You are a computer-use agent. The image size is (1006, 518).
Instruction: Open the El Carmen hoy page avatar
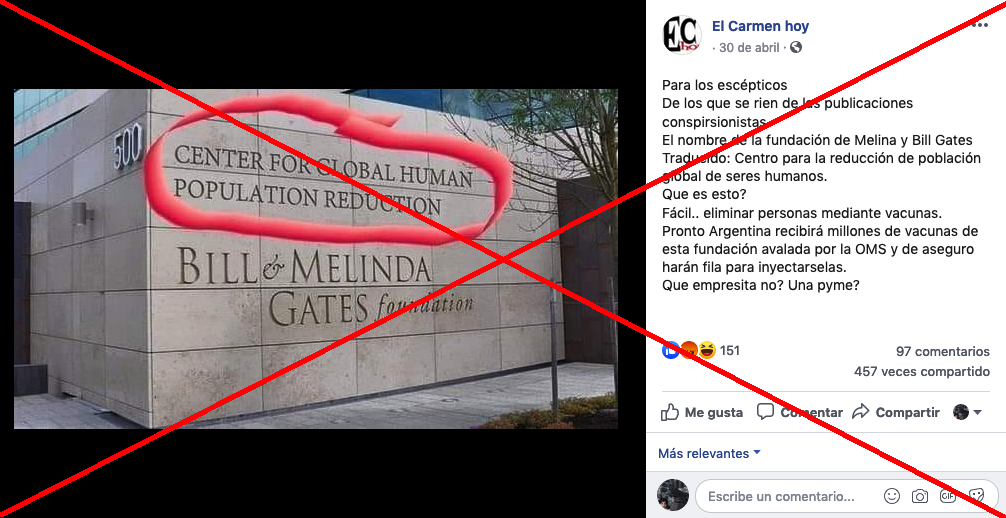click(x=680, y=35)
